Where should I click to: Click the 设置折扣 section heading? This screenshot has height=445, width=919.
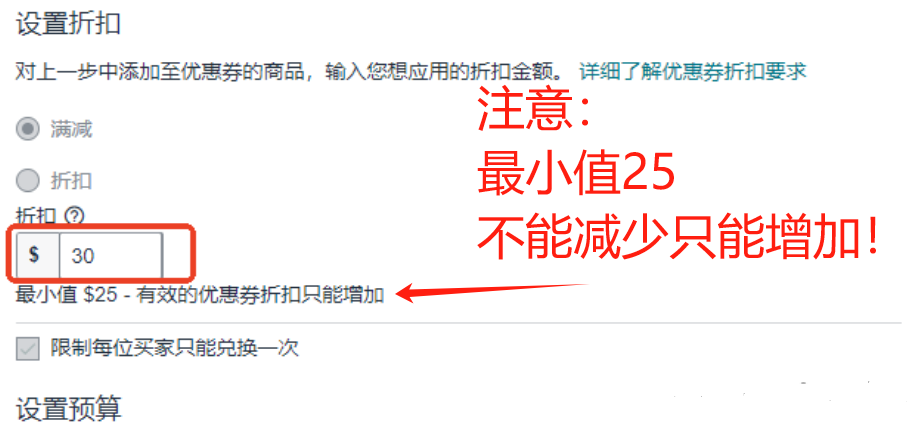pyautogui.click(x=69, y=24)
